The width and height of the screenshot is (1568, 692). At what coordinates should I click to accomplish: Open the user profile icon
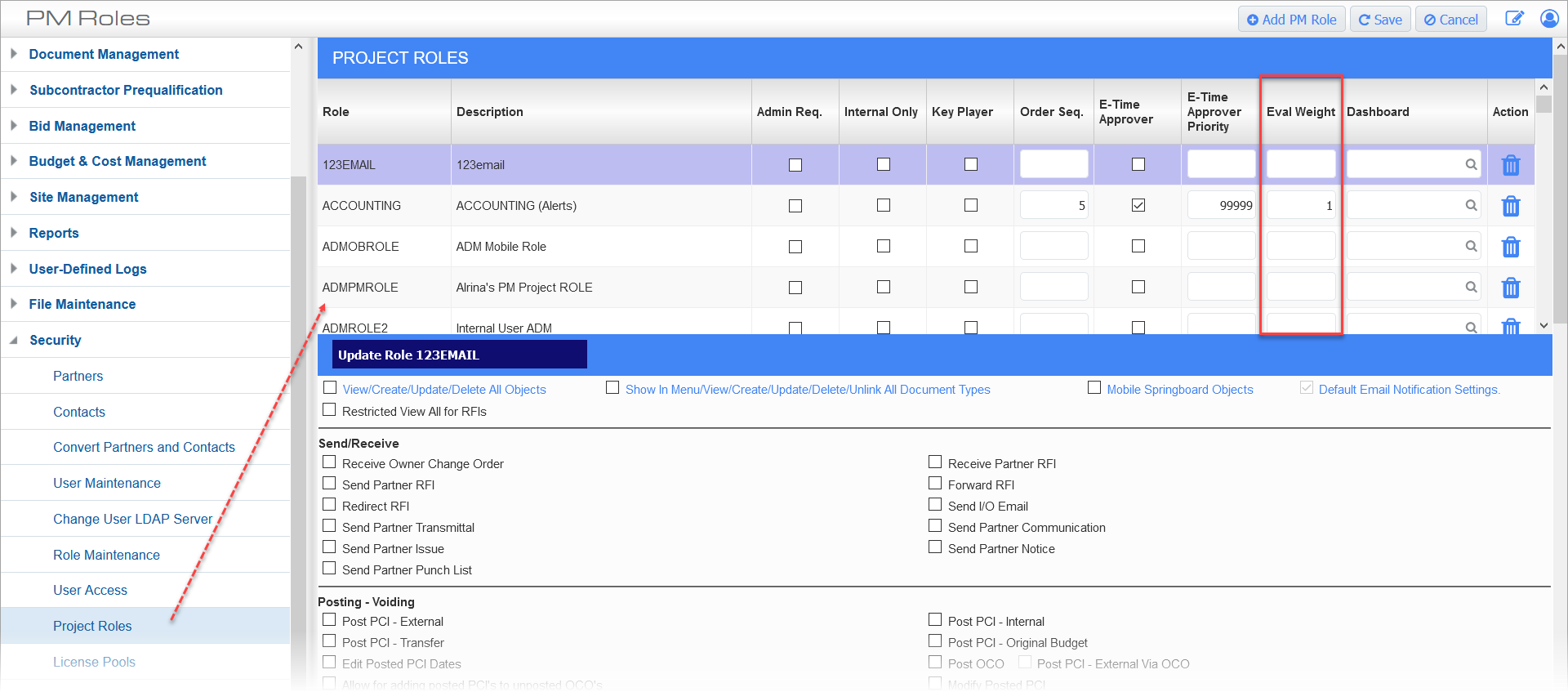pyautogui.click(x=1548, y=19)
